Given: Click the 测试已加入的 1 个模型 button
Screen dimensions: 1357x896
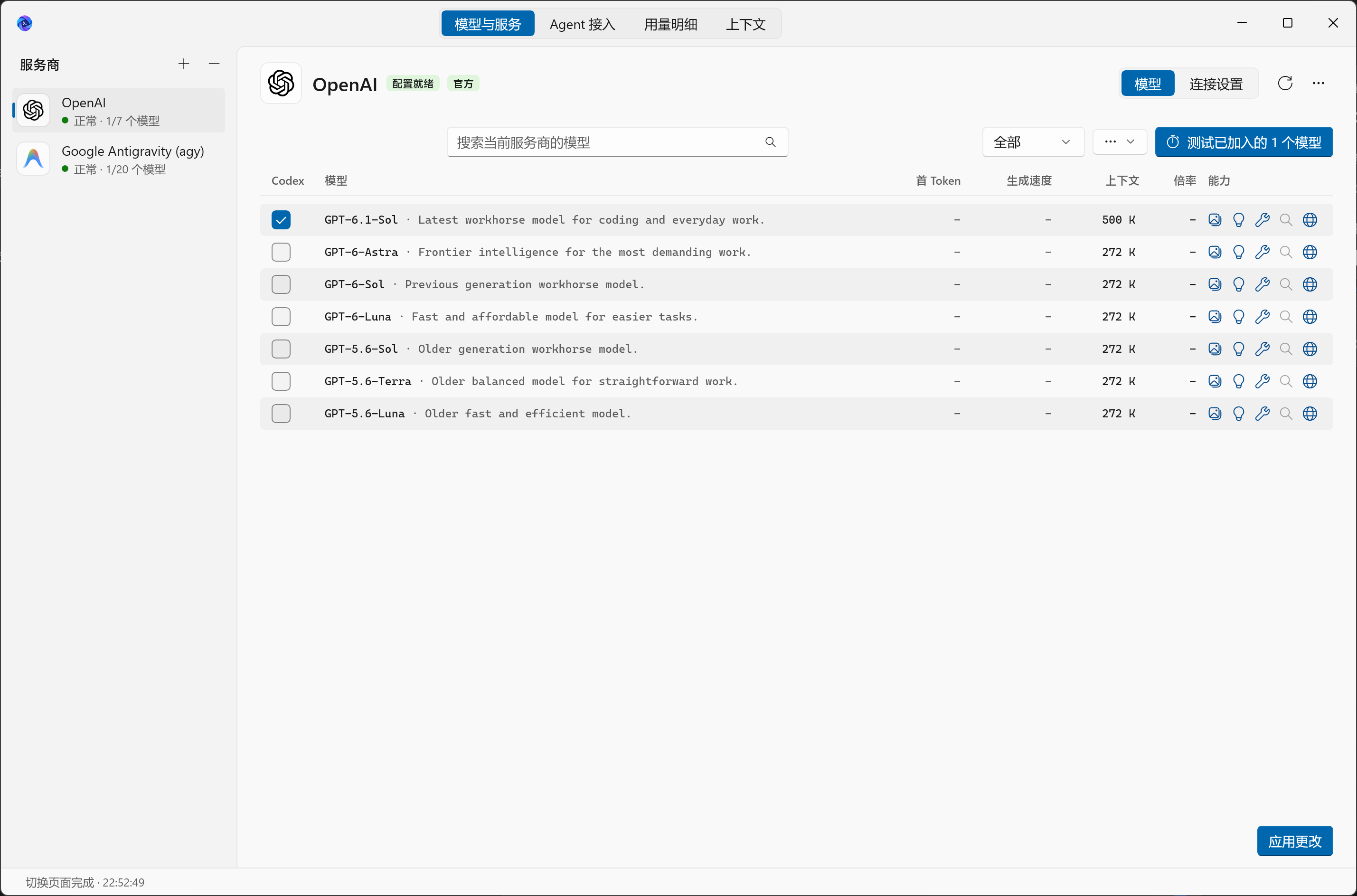Looking at the screenshot, I should tap(1244, 142).
